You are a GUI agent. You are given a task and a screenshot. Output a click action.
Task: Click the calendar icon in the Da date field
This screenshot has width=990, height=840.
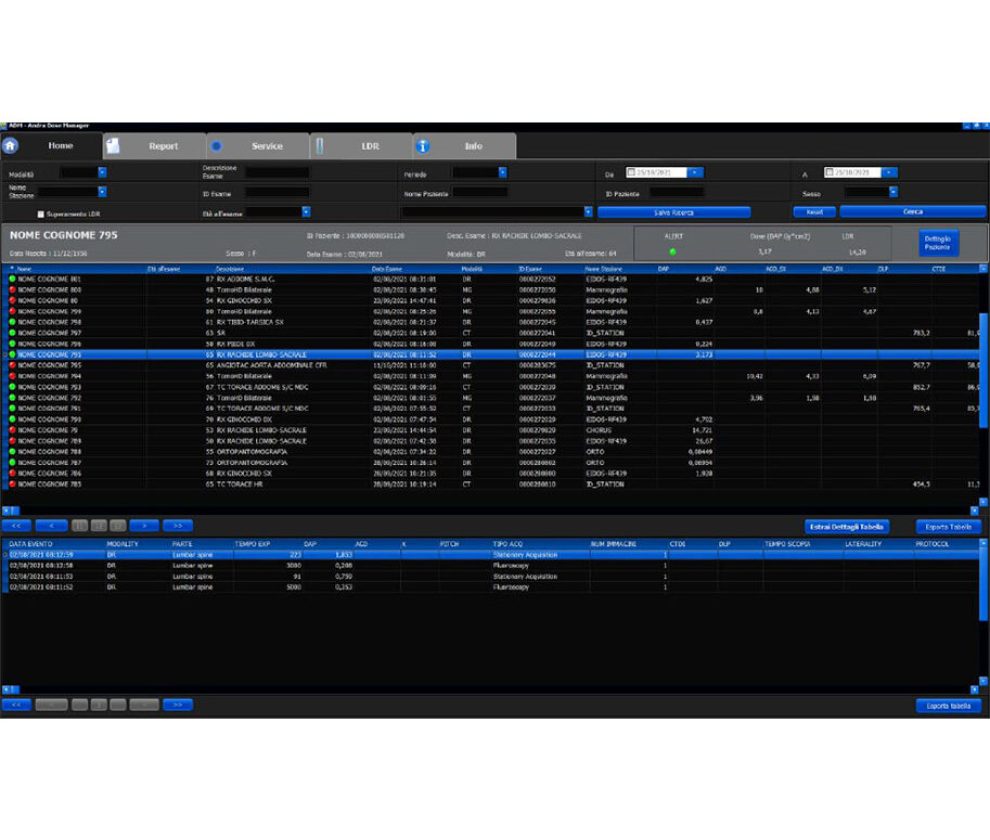point(632,173)
